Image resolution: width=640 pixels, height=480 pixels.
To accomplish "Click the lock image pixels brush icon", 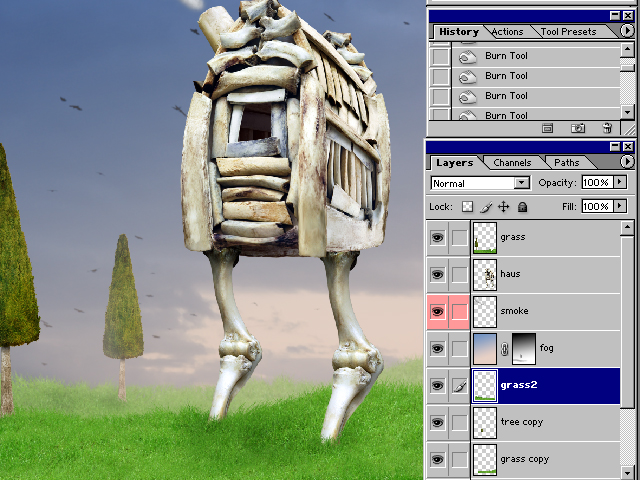I will tap(485, 206).
